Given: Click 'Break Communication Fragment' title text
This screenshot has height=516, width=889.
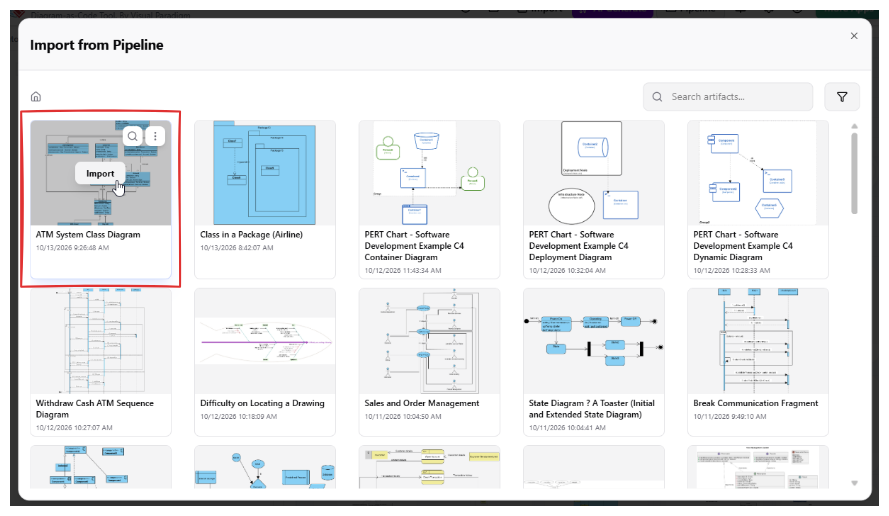Looking at the screenshot, I should [755, 403].
